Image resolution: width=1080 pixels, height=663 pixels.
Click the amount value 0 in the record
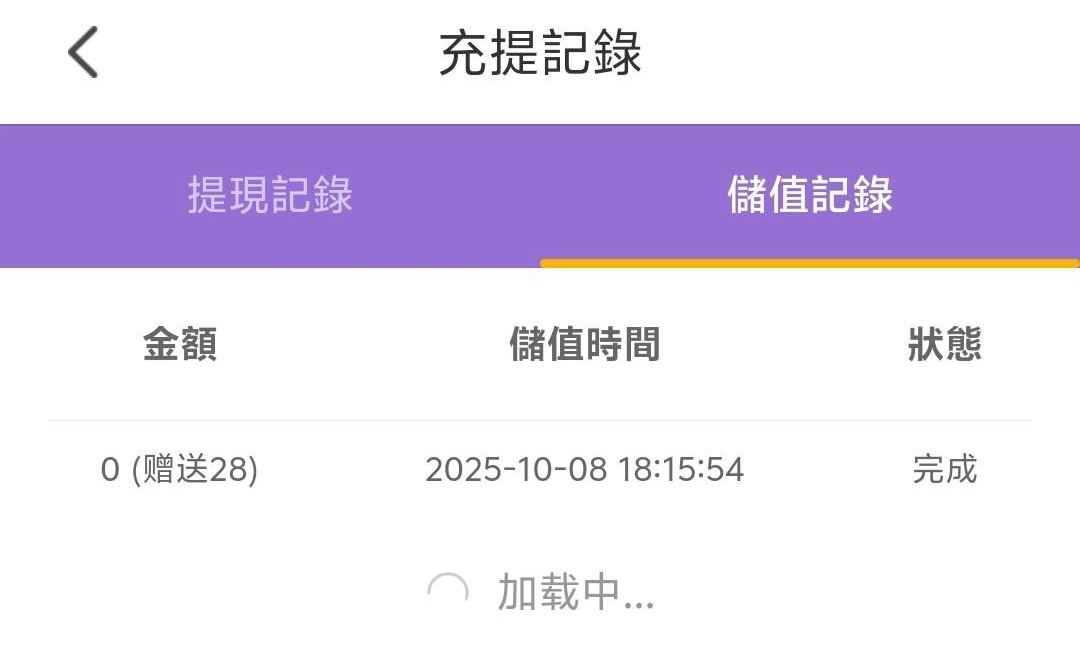[x=110, y=470]
